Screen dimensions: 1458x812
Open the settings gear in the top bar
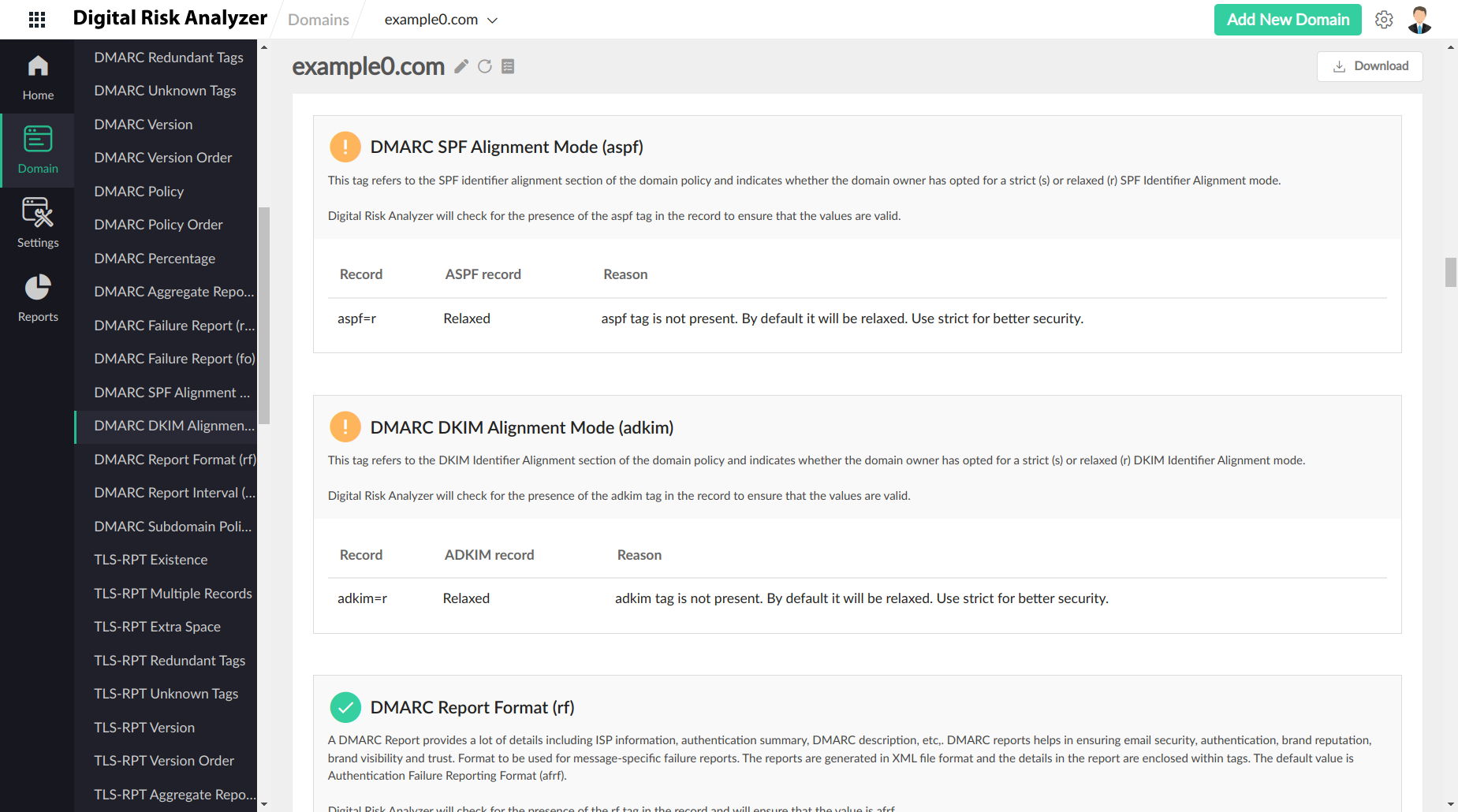[1384, 19]
